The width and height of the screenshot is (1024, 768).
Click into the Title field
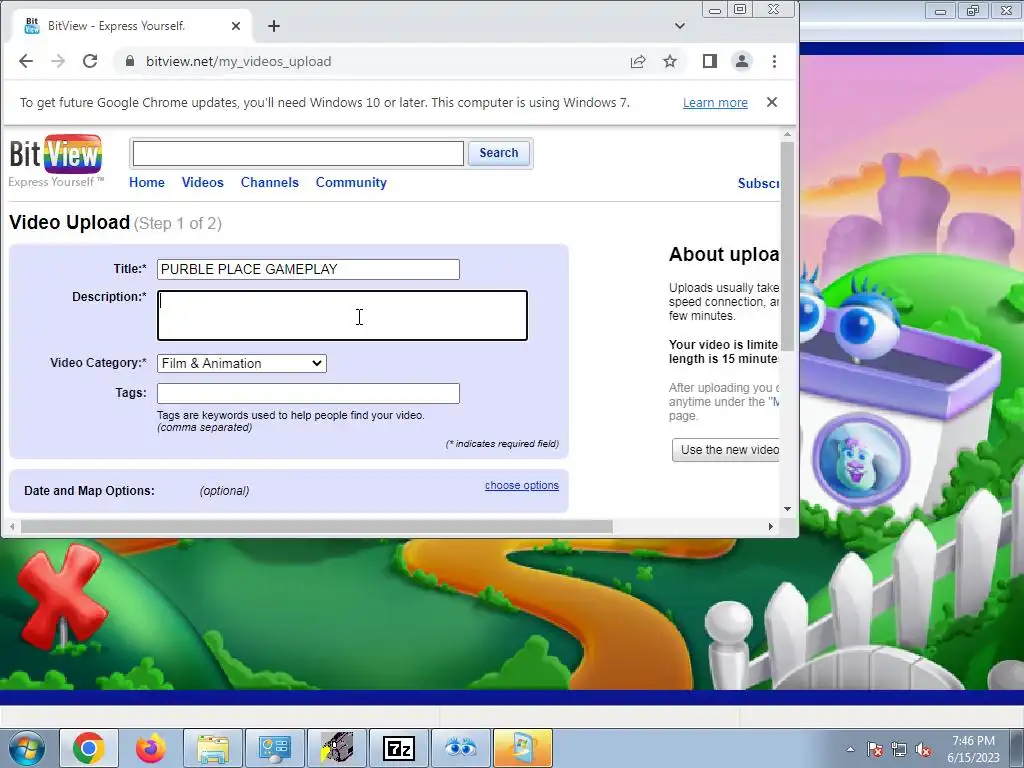[308, 270]
